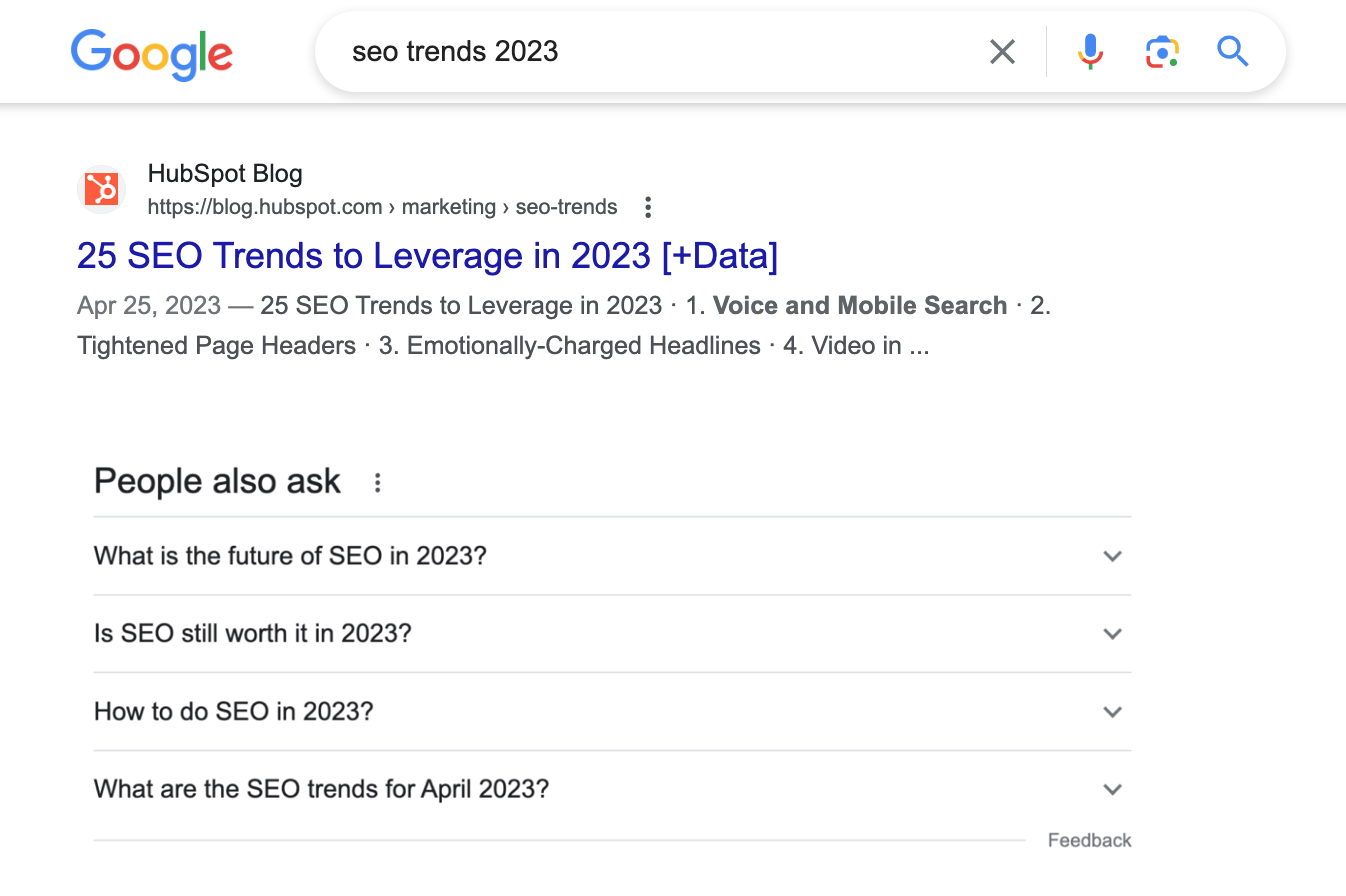Click the search magnifier icon
This screenshot has width=1346, height=896.
click(1232, 51)
